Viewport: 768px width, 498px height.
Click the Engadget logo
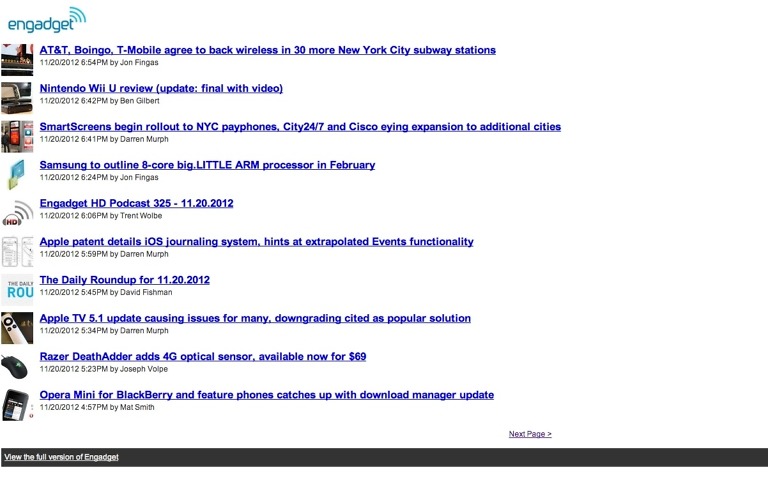coord(47,20)
